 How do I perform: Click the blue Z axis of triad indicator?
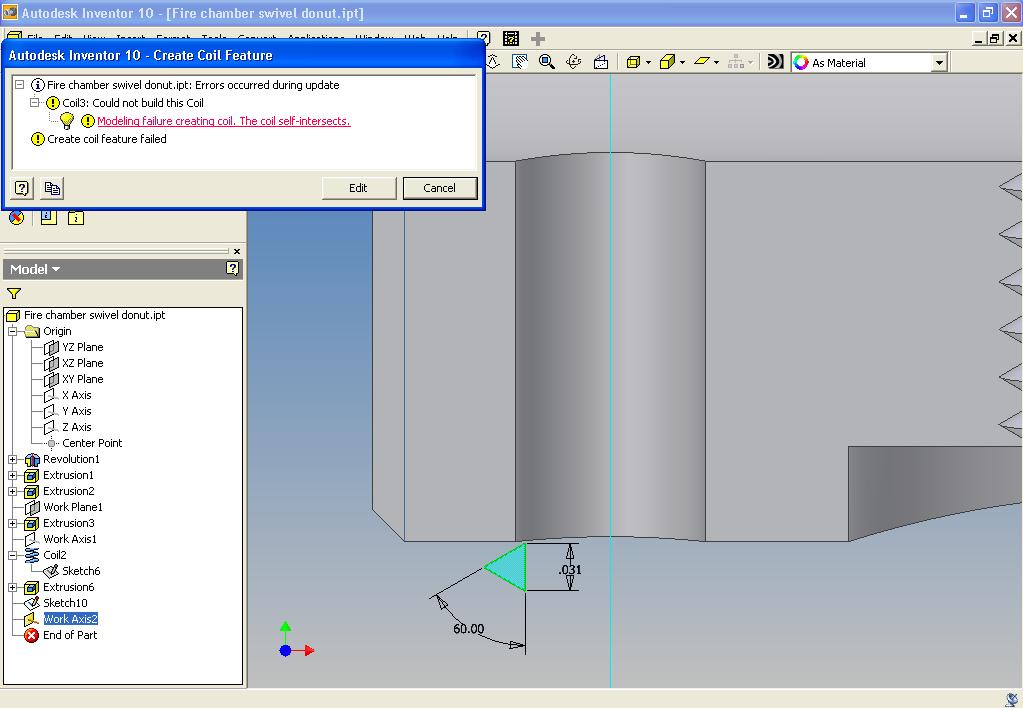285,651
